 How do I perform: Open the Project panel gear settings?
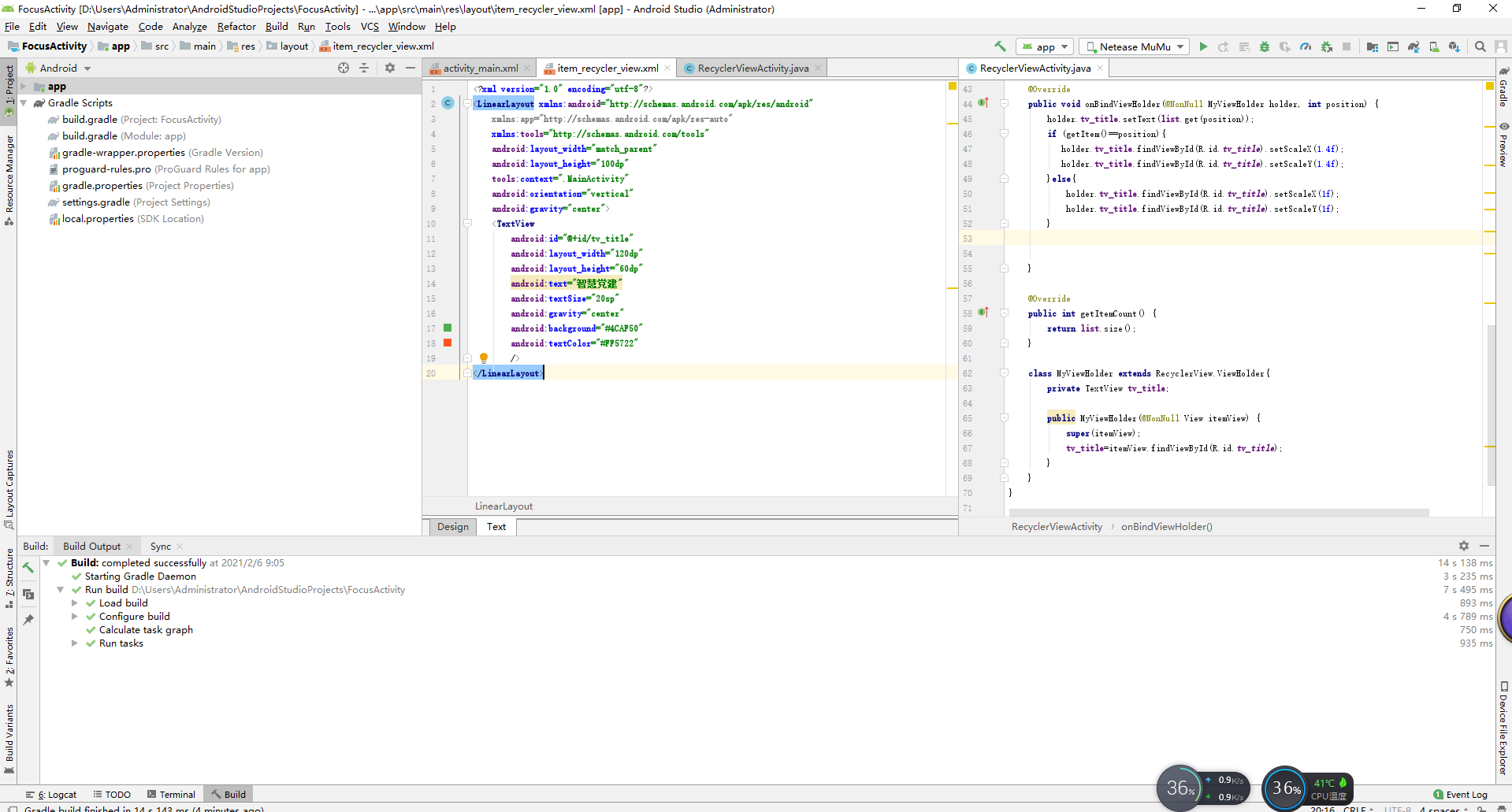click(x=390, y=68)
